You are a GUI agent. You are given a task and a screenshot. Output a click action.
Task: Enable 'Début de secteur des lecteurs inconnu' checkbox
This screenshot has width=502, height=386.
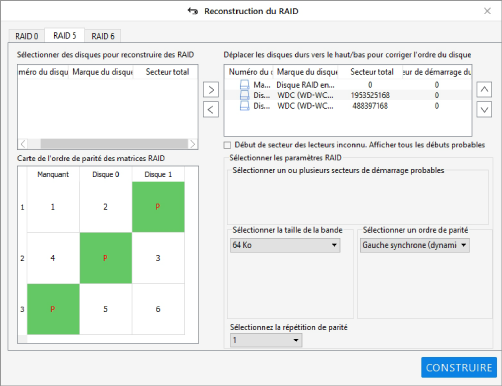point(227,145)
